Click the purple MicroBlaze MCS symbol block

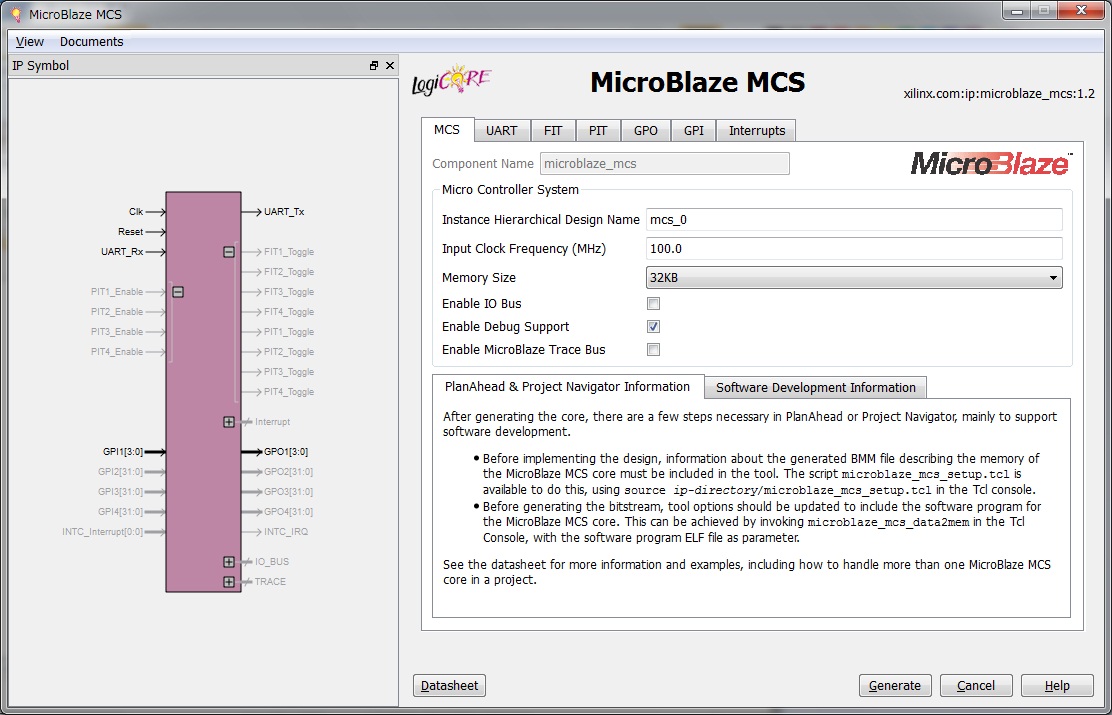[203, 392]
